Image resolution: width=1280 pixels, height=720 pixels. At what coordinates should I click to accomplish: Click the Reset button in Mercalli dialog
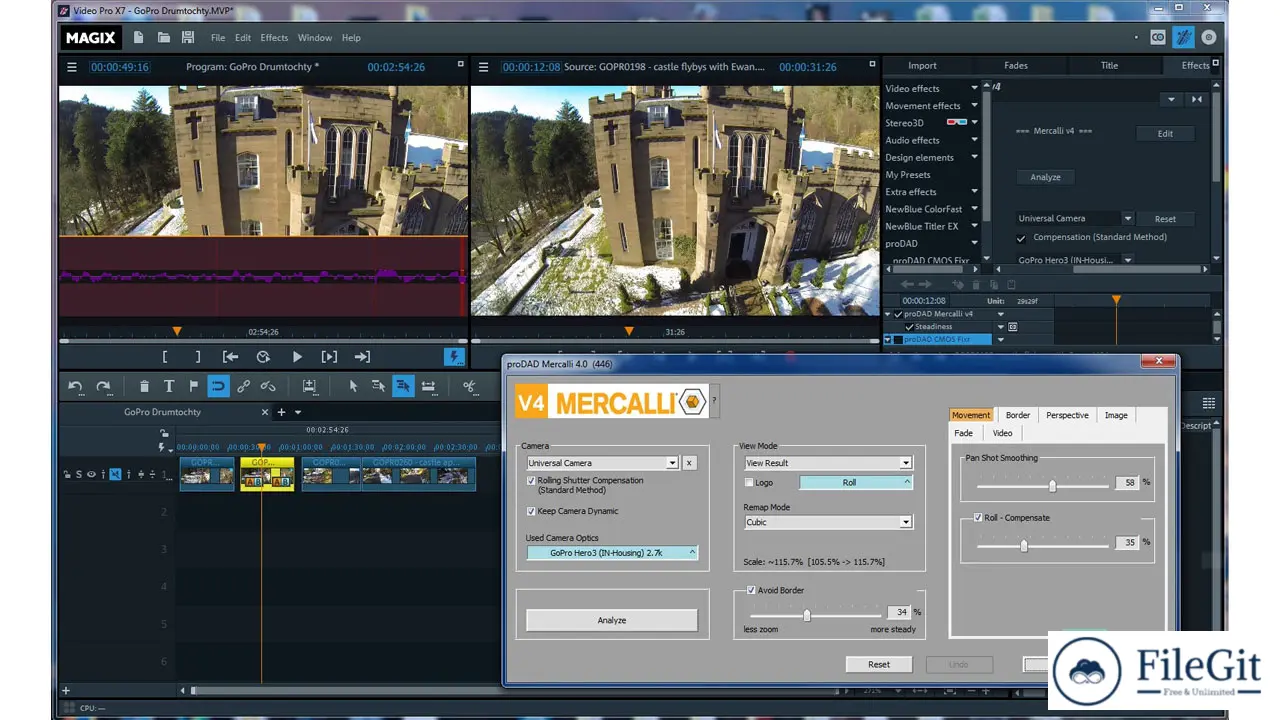pos(879,664)
